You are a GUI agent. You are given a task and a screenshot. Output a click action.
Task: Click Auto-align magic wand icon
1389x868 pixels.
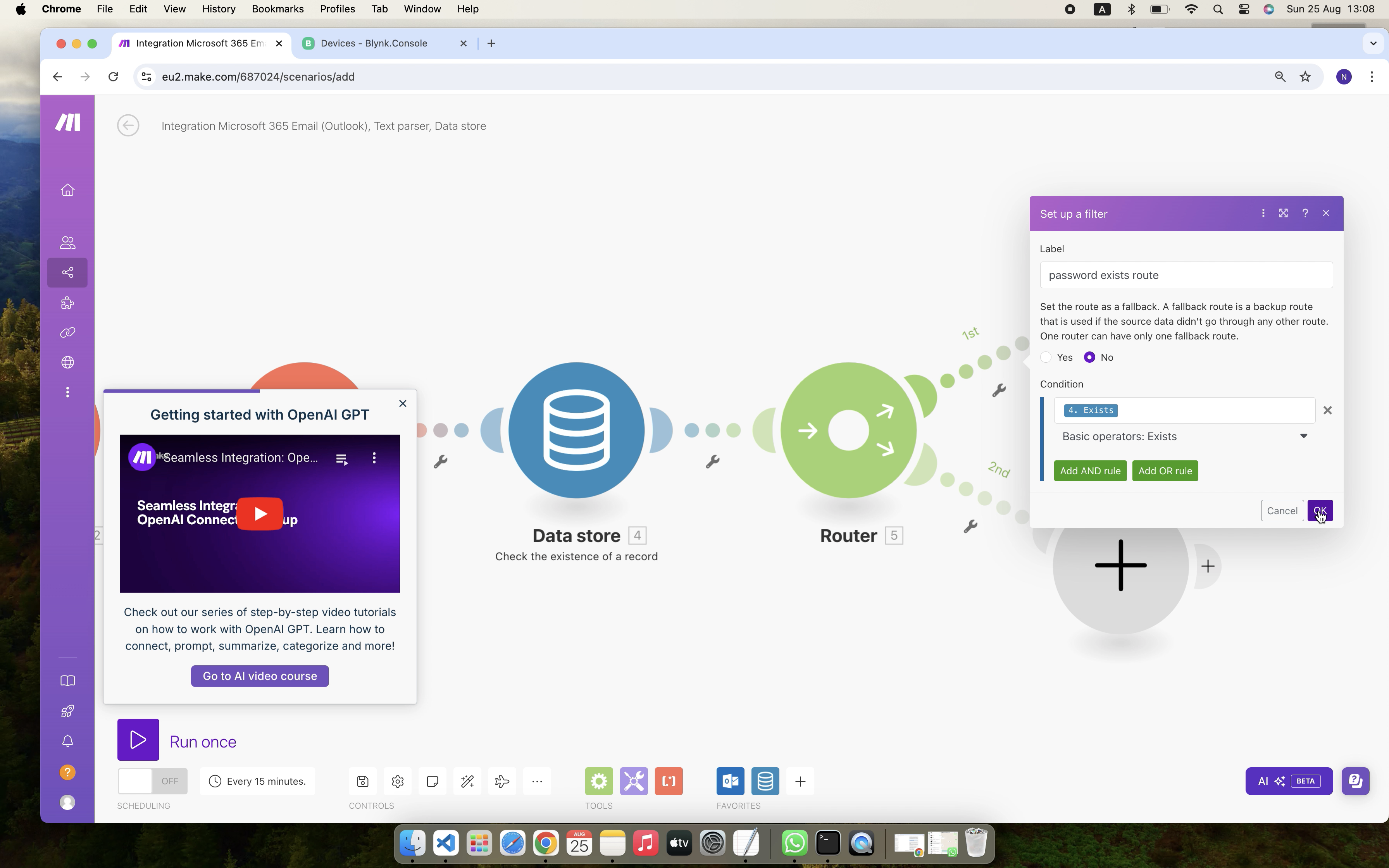(x=467, y=781)
